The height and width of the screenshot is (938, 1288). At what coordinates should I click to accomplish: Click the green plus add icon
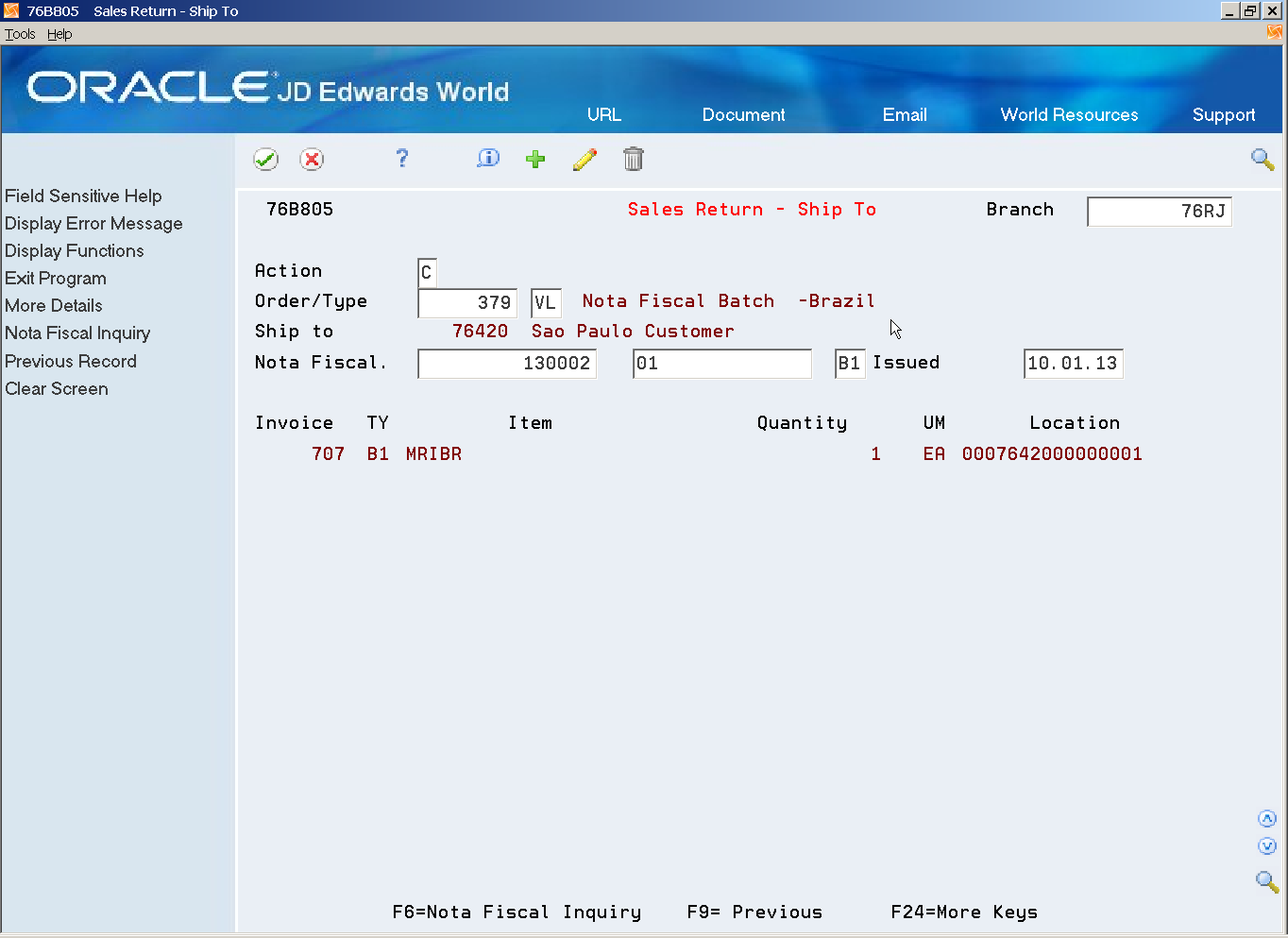535,159
